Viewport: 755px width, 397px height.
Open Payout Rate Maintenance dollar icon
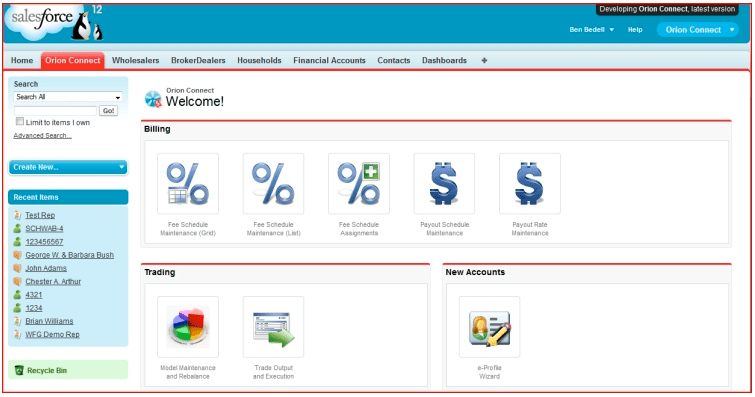tap(530, 184)
